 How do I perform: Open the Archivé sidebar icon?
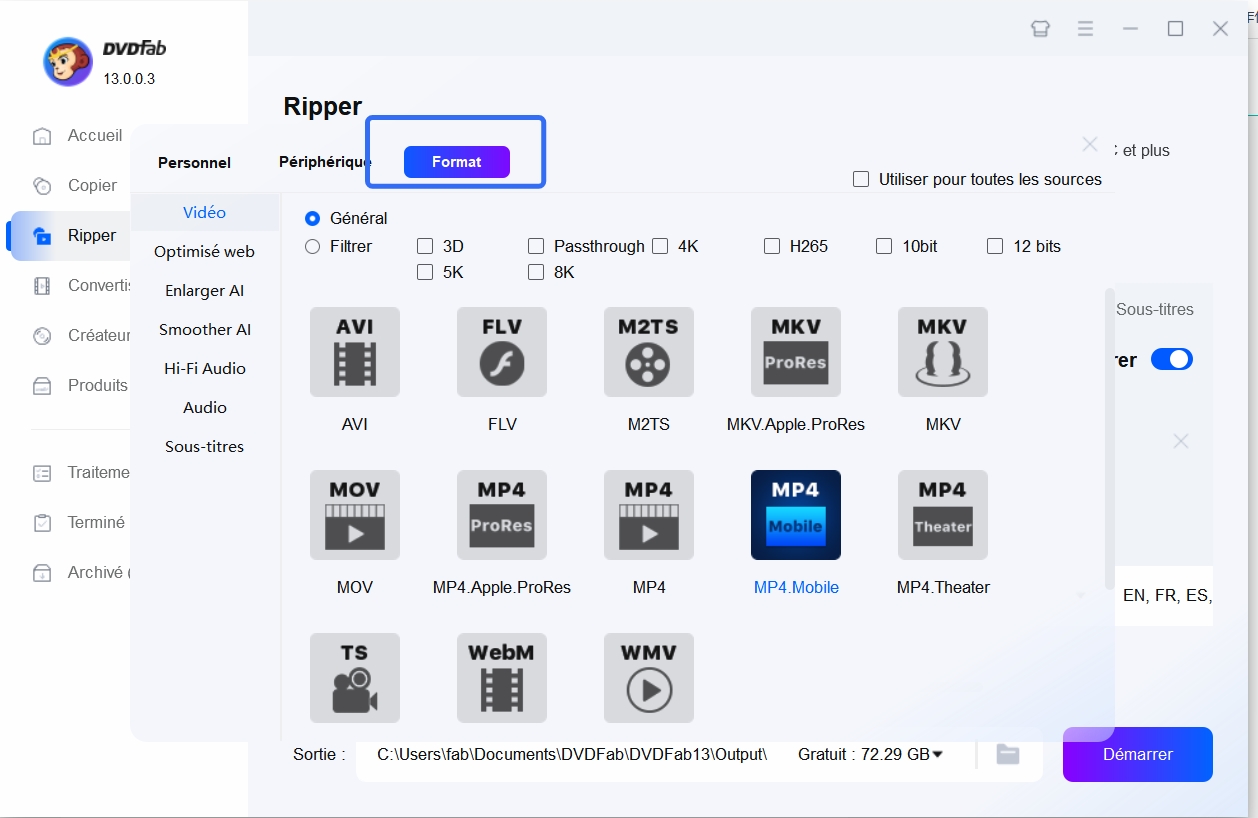42,573
